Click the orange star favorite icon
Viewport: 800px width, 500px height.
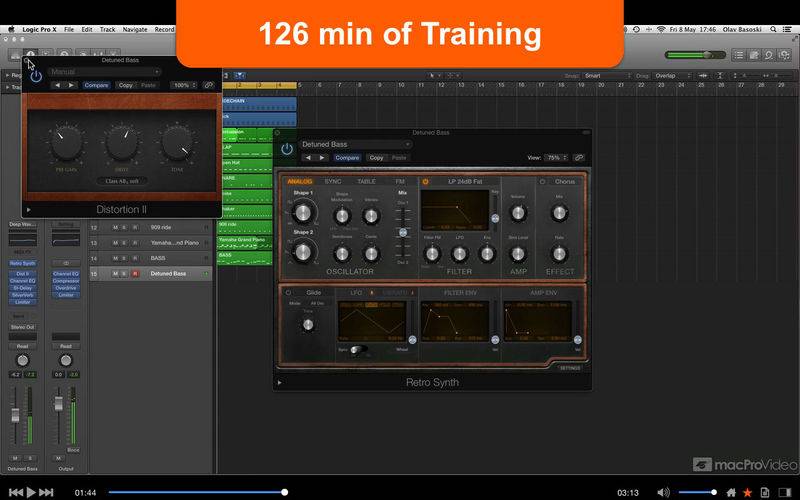pos(747,492)
